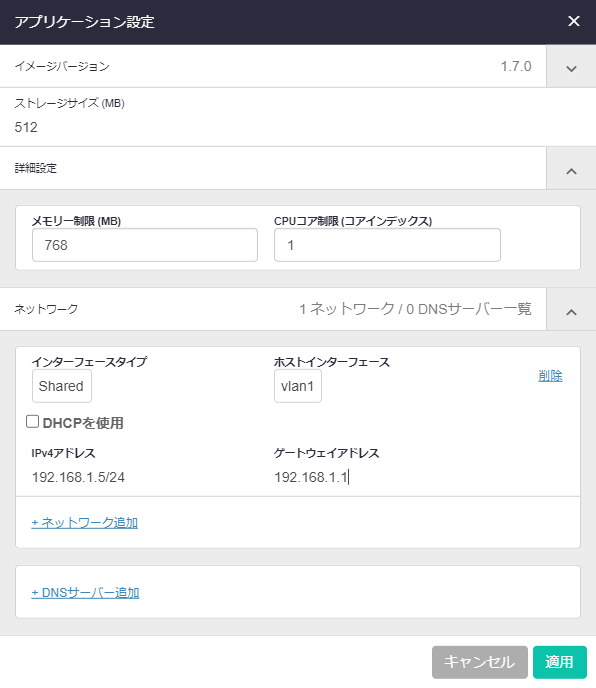The image size is (596, 688).
Task: Click the キャンセル button
Action: click(480, 662)
